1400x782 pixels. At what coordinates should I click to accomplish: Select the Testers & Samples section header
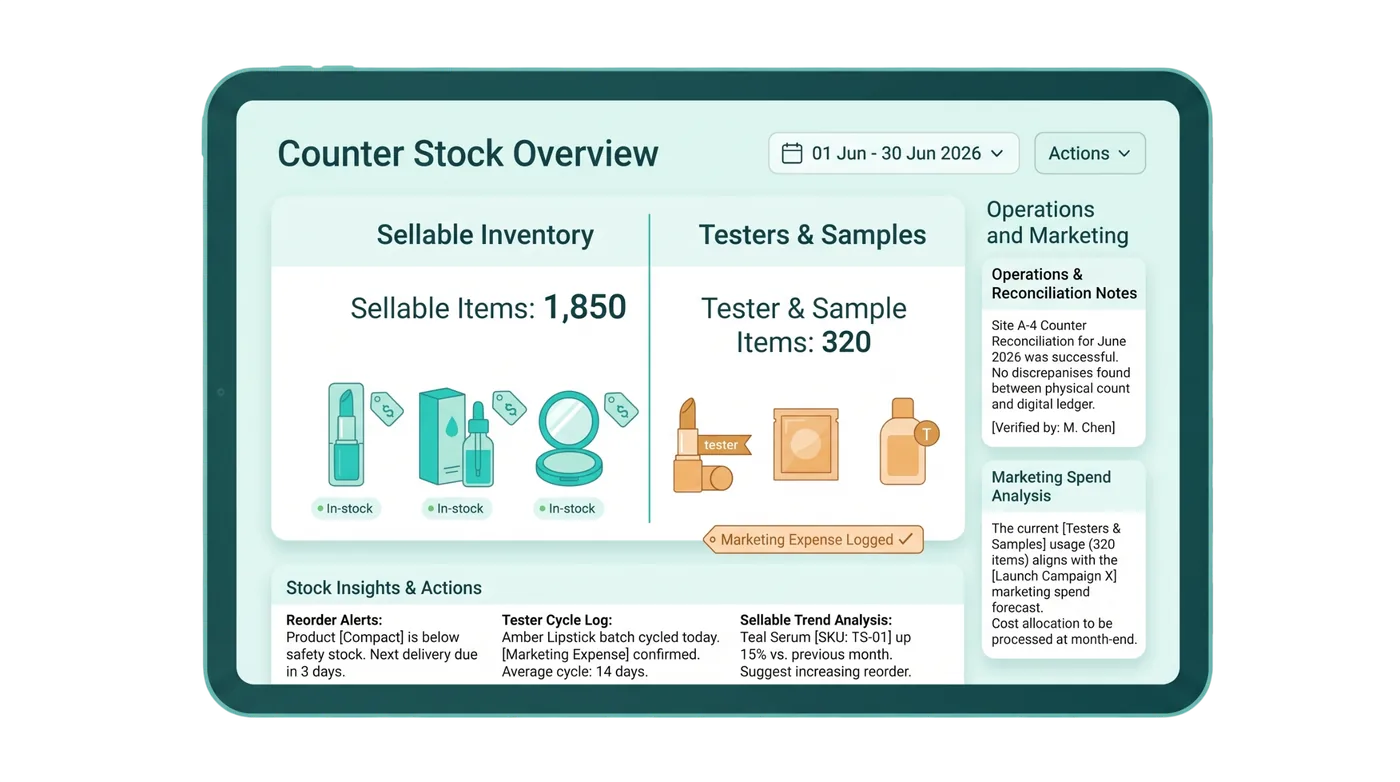(812, 235)
